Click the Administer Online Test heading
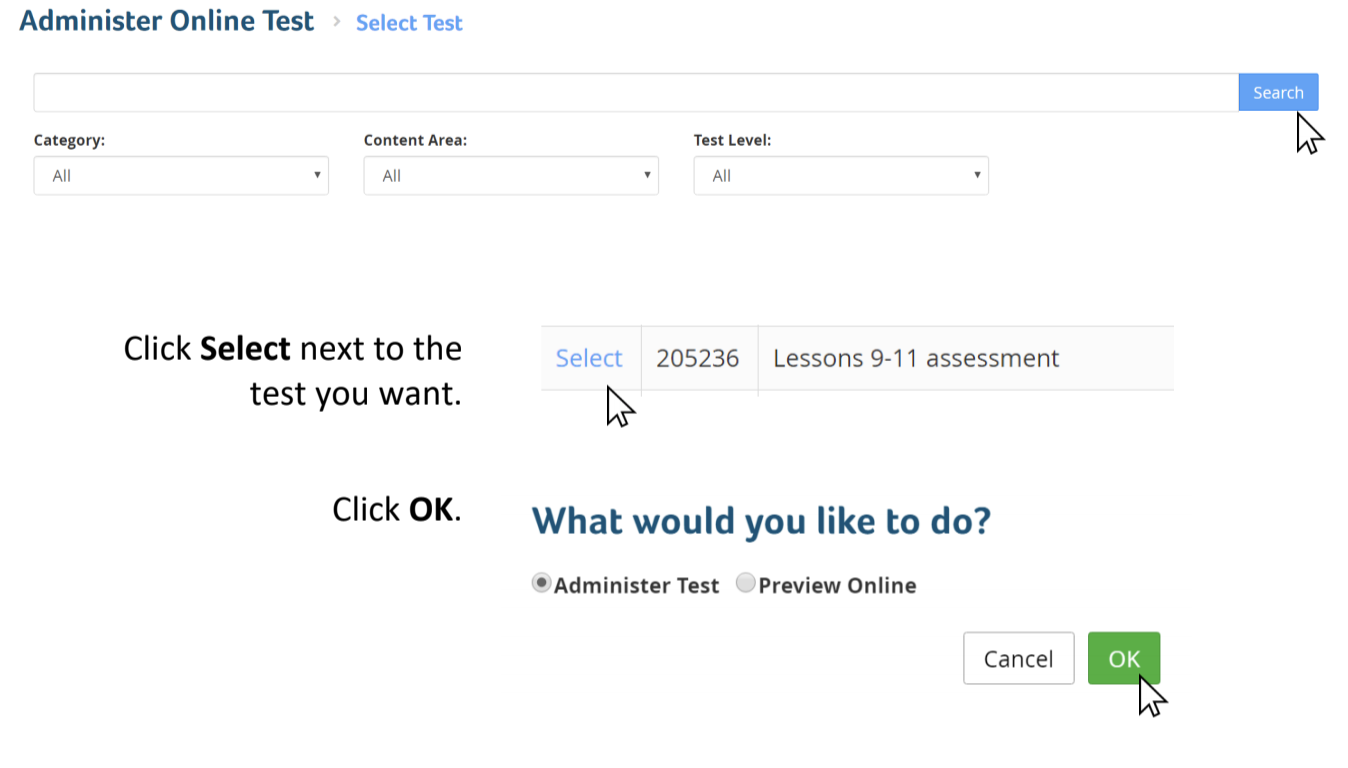The height and width of the screenshot is (768, 1348). 167,21
